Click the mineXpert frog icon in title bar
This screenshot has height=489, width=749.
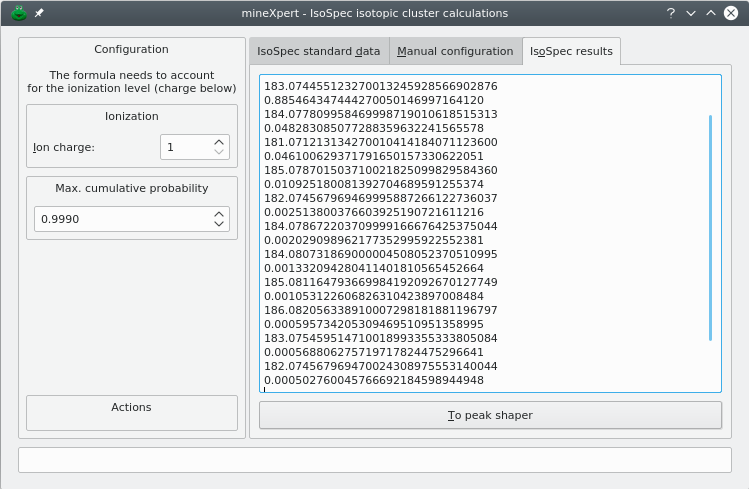pos(17,13)
